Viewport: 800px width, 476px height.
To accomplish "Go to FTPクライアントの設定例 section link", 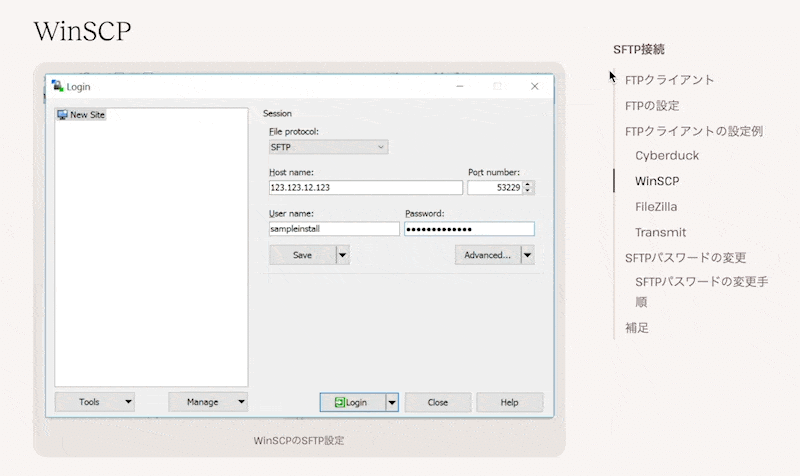I will 693,131.
